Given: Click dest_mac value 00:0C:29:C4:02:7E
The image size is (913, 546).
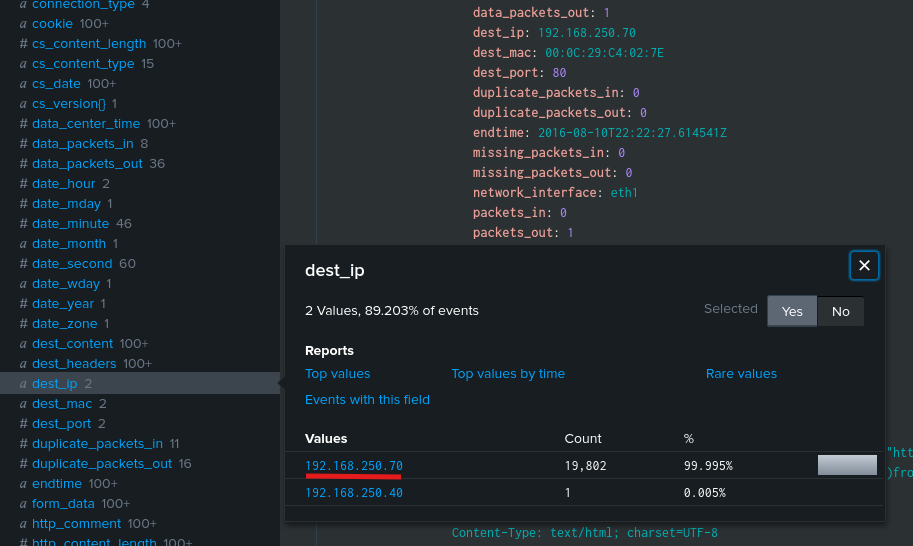Looking at the screenshot, I should tap(604, 53).
